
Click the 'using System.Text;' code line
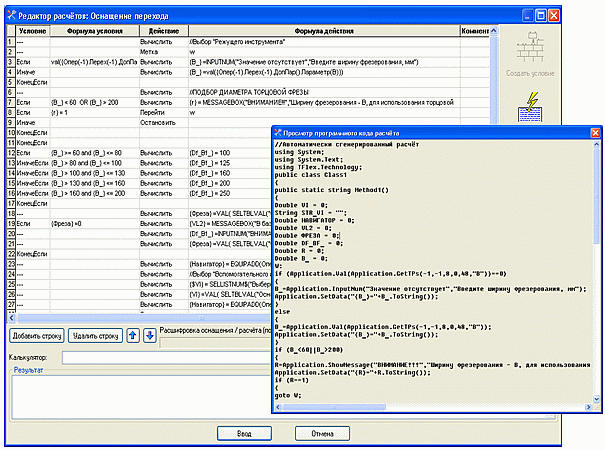click(309, 159)
